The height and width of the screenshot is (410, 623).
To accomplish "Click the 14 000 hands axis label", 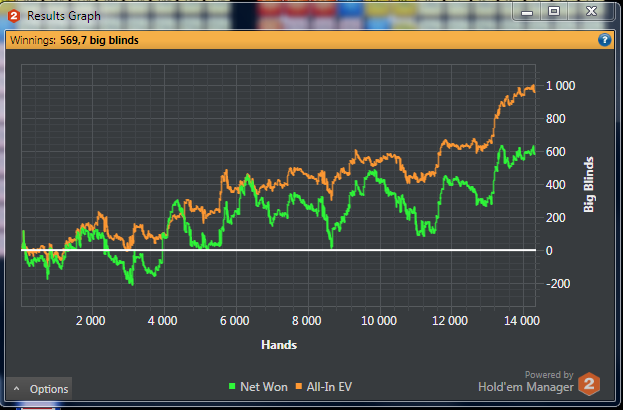I will point(522,321).
